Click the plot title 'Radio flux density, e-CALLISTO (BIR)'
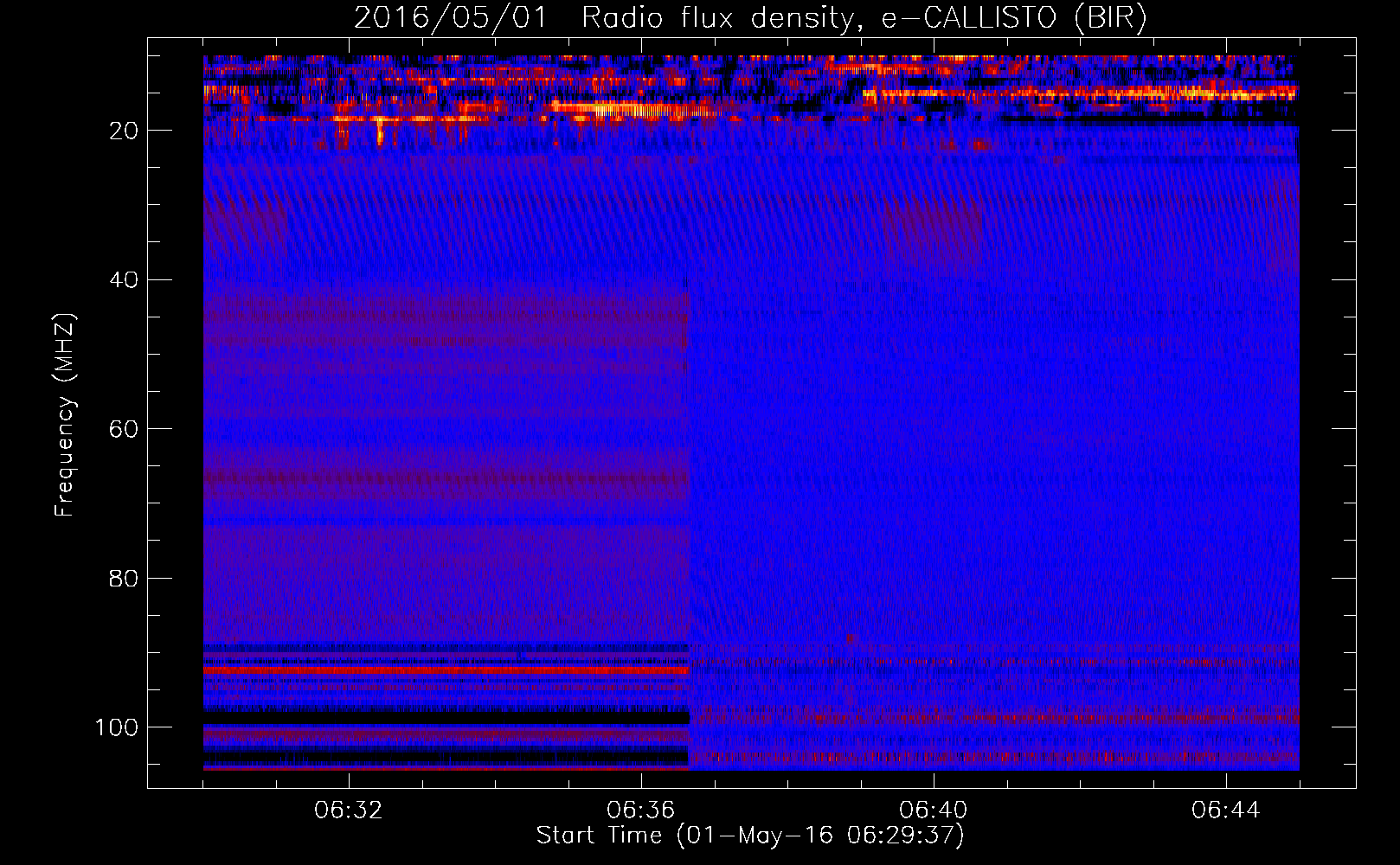 click(864, 18)
